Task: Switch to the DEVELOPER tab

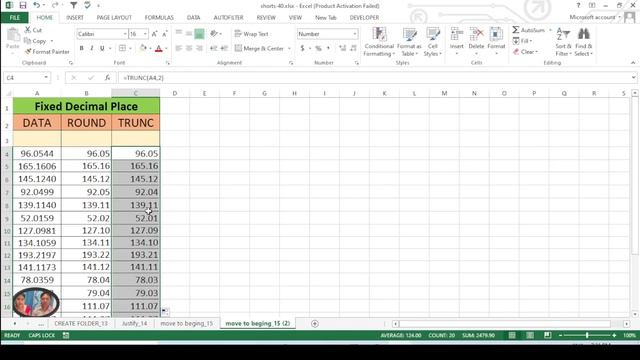Action: tap(364, 18)
